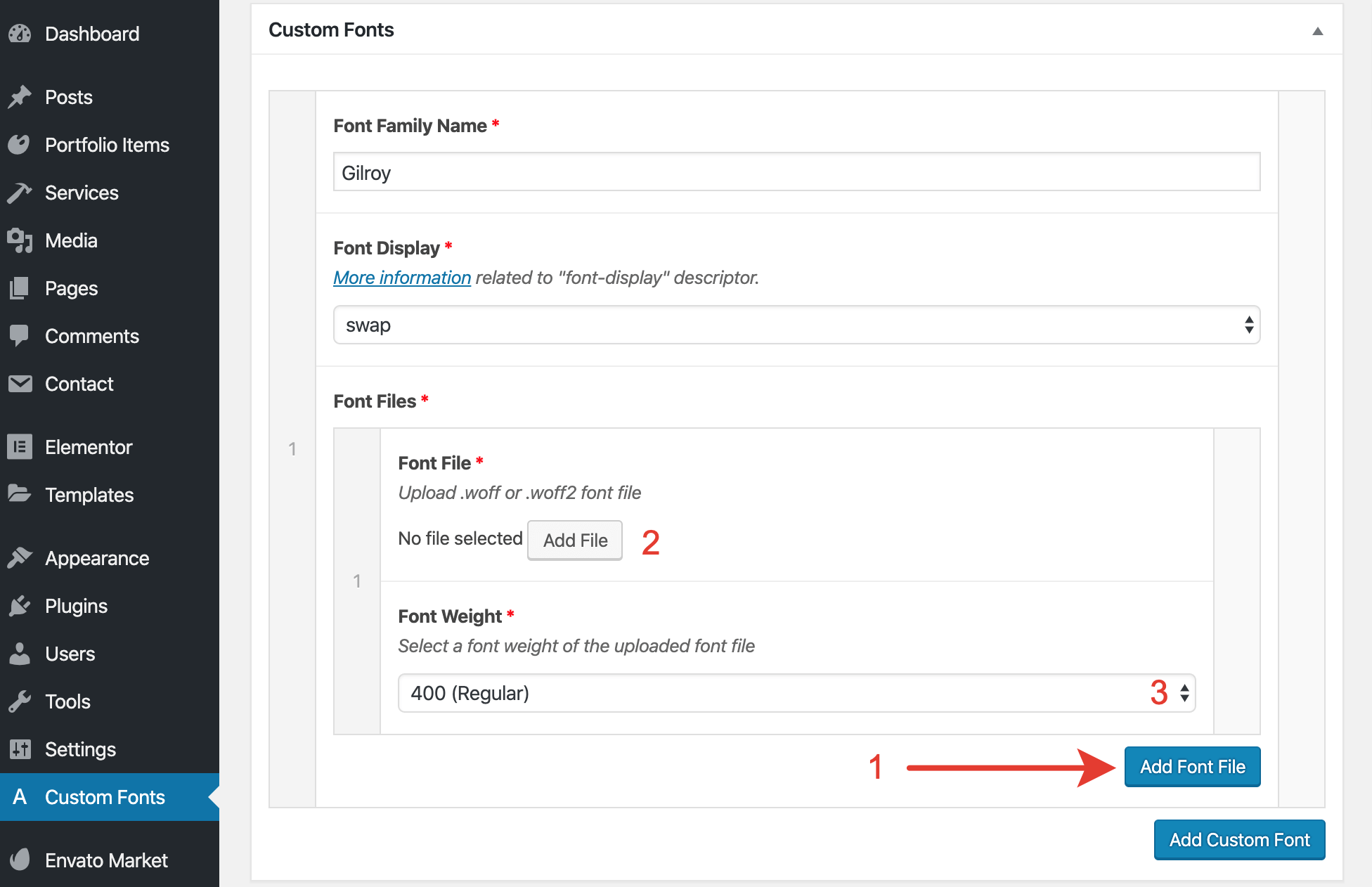This screenshot has height=887, width=1372.
Task: Open the More information link
Action: [x=401, y=278]
